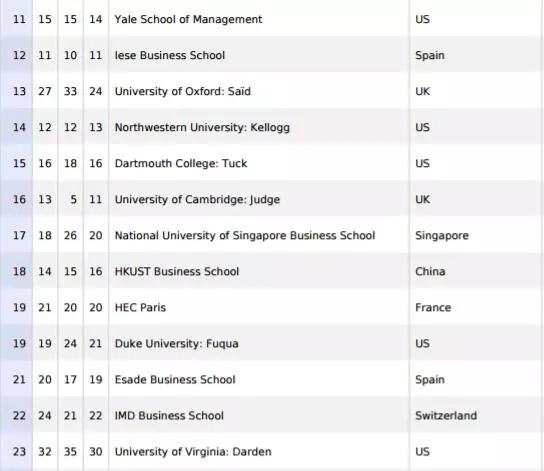Select HKUST Business School entry

[x=177, y=271]
